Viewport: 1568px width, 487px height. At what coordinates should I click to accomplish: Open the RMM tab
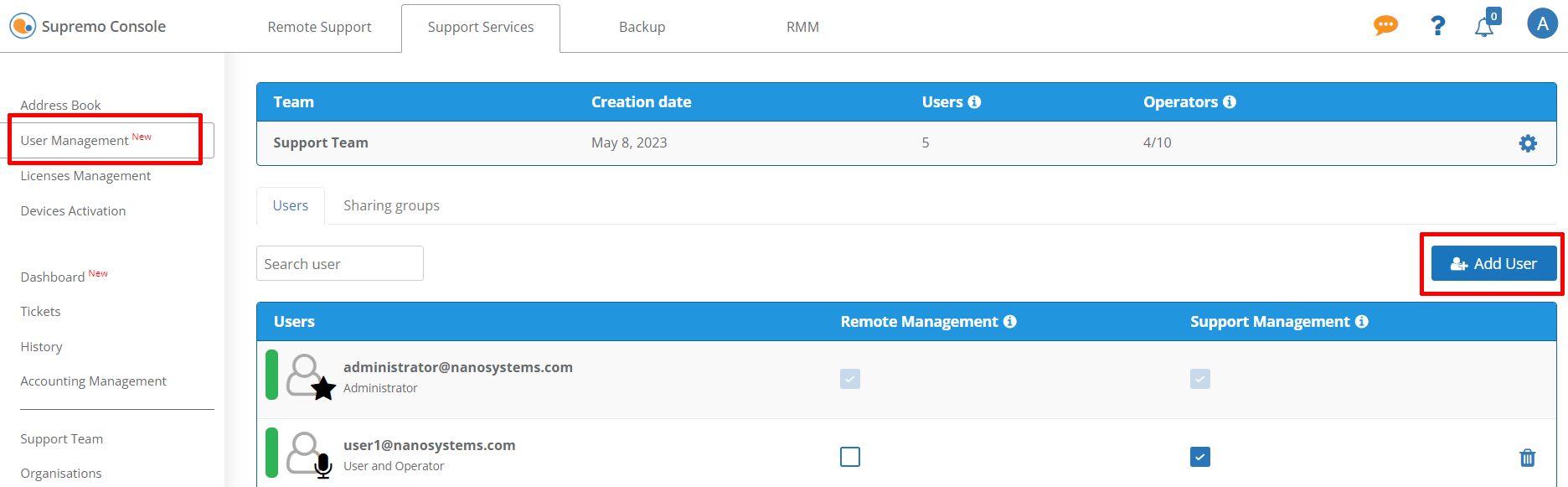(x=802, y=27)
